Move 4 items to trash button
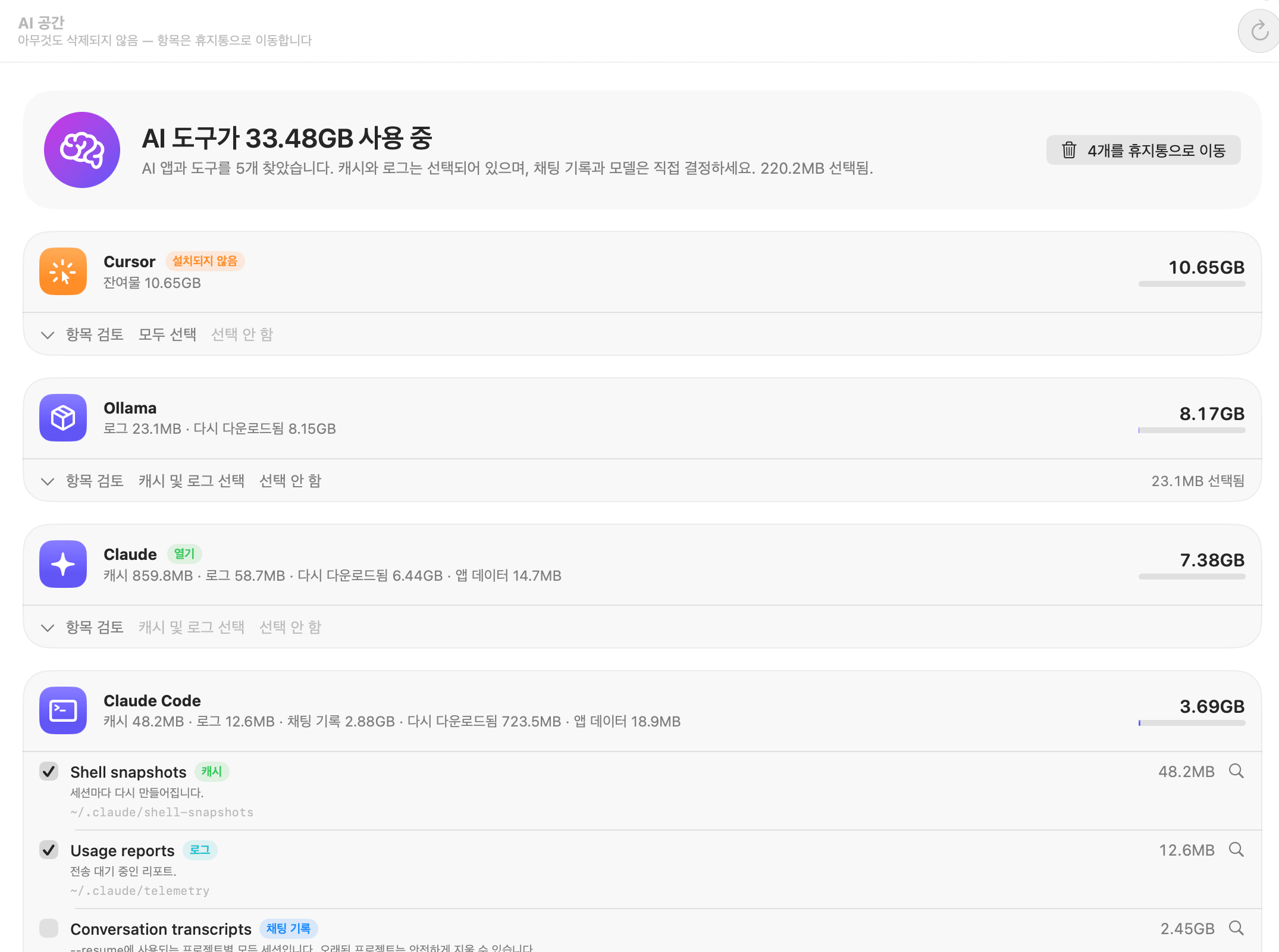 (x=1143, y=150)
